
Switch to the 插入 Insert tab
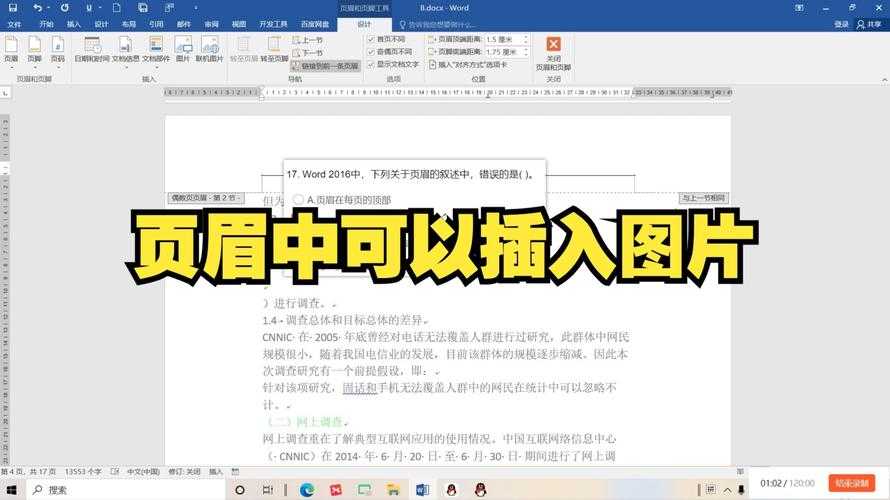pyautogui.click(x=74, y=24)
